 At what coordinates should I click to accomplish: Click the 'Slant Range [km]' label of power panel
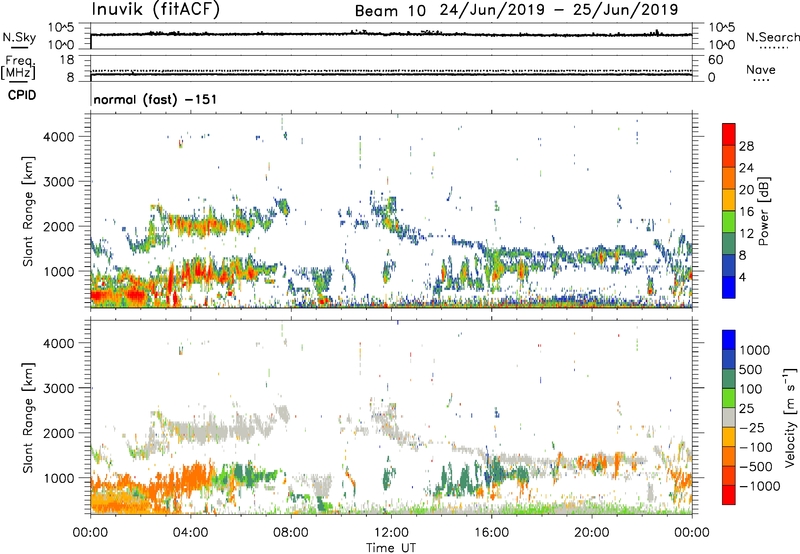[x=28, y=211]
